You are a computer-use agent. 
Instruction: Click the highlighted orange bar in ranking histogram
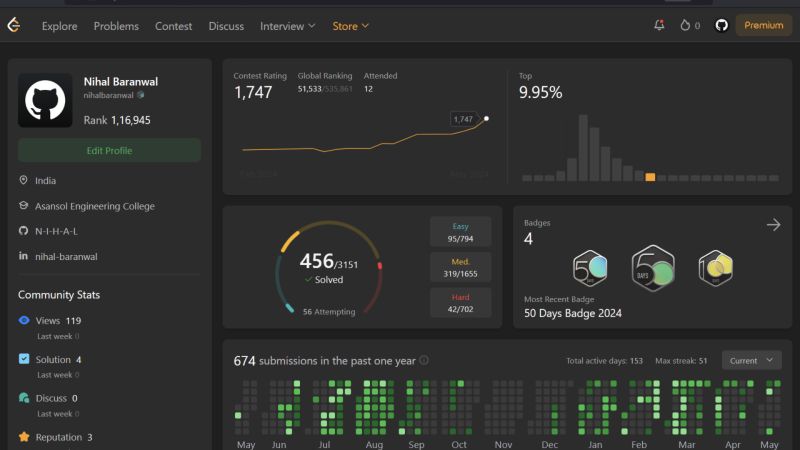[x=650, y=177]
